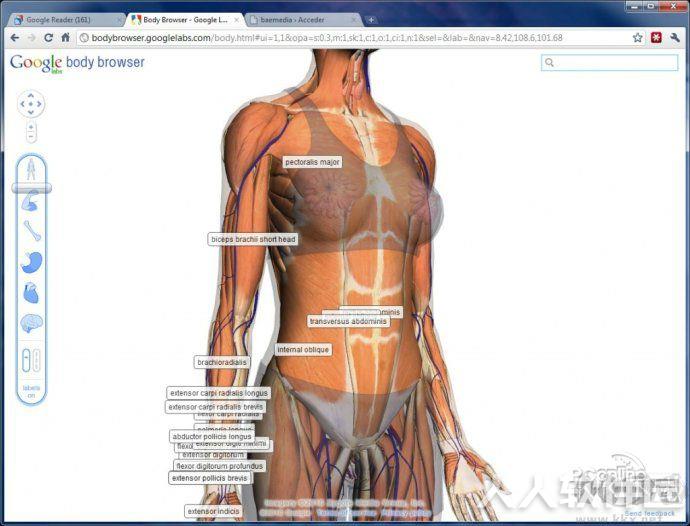
Task: Select the organs stomach layer icon
Action: (x=31, y=263)
